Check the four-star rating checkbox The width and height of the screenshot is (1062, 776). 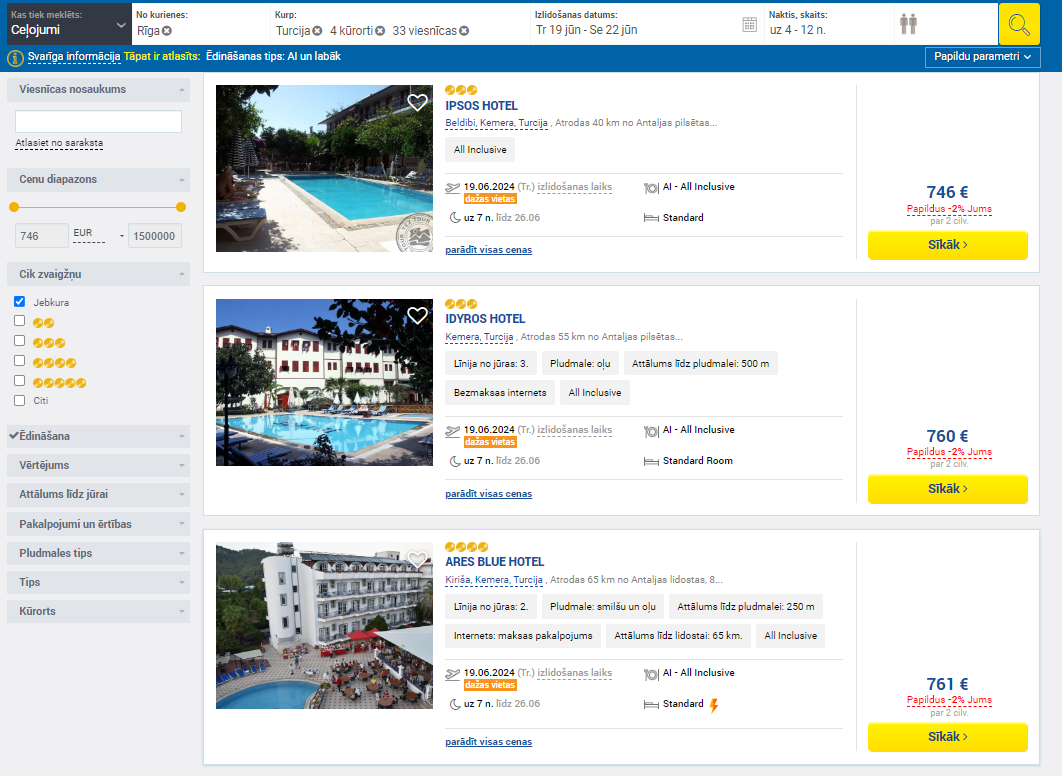[20, 361]
